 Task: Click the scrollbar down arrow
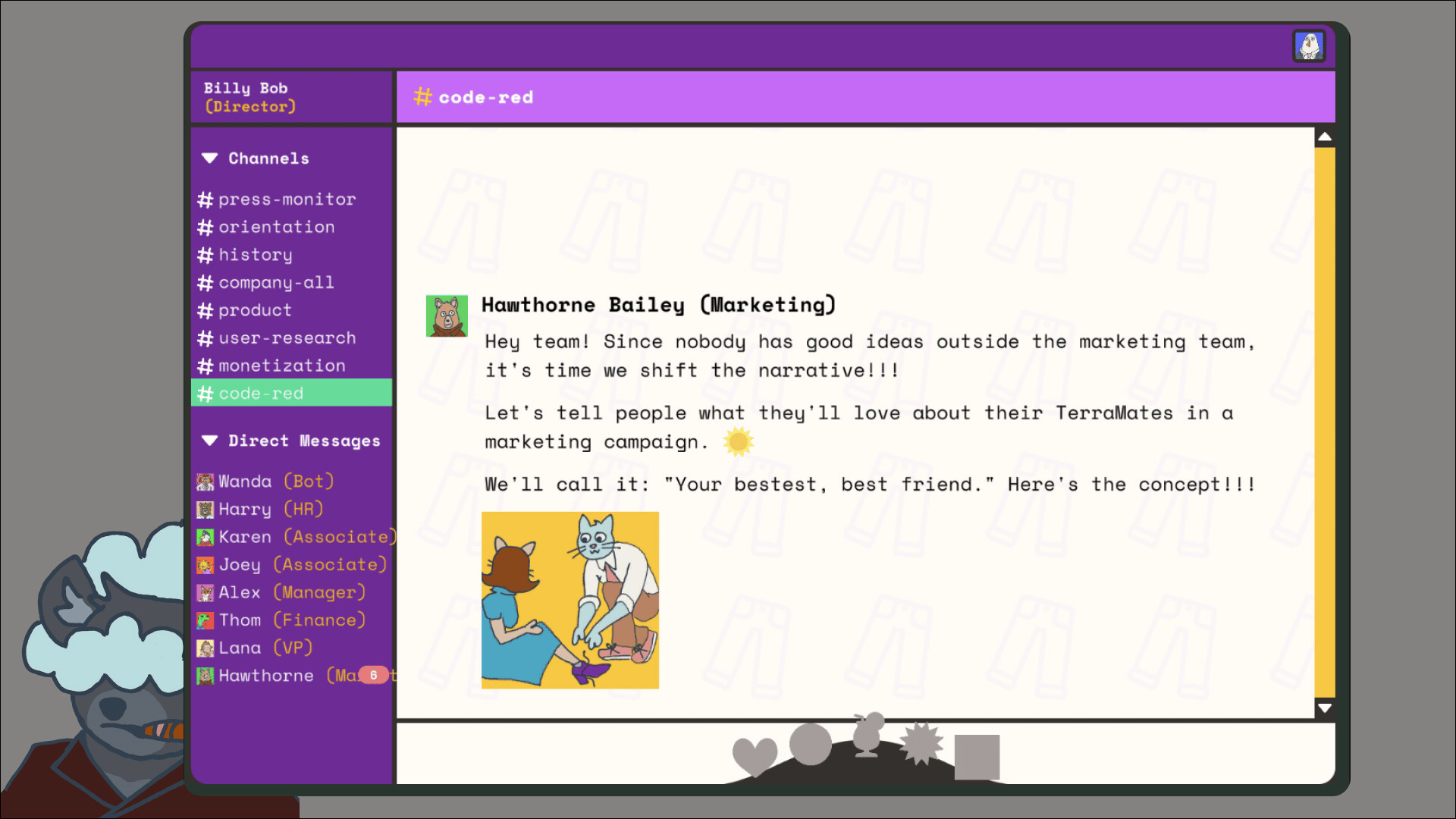point(1325,708)
